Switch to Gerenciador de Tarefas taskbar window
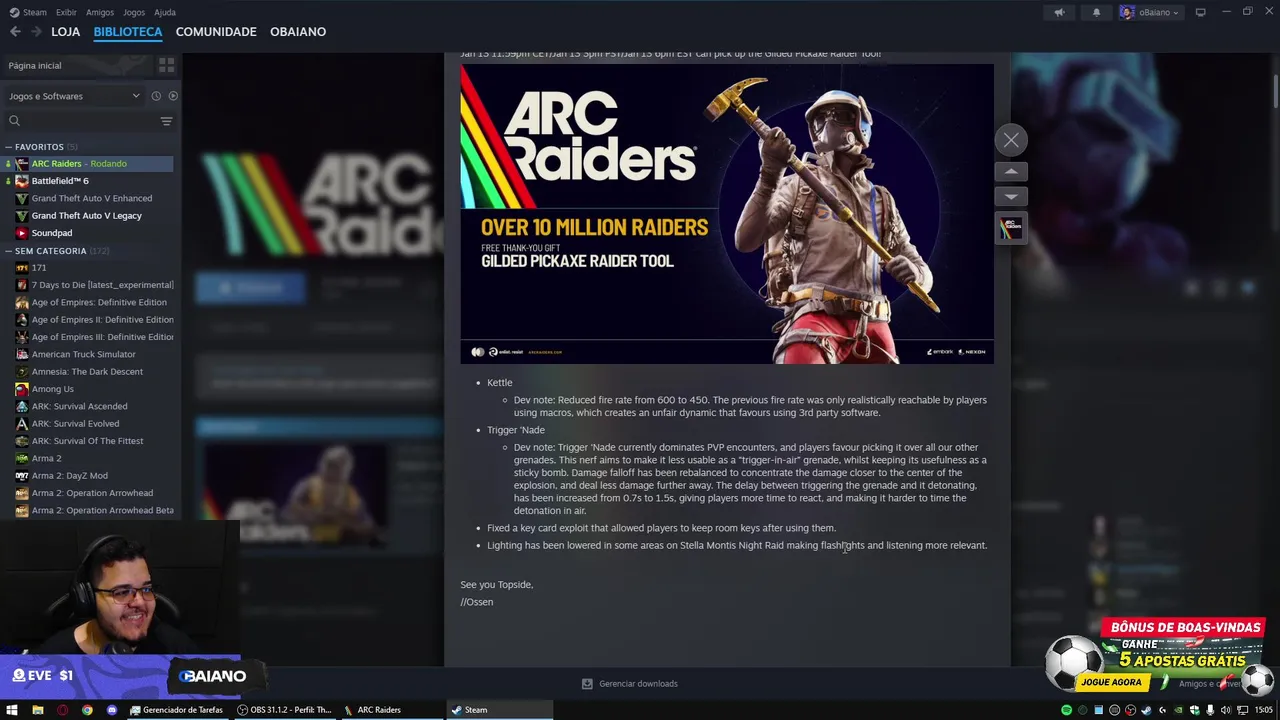The width and height of the screenshot is (1280, 720). (176, 710)
